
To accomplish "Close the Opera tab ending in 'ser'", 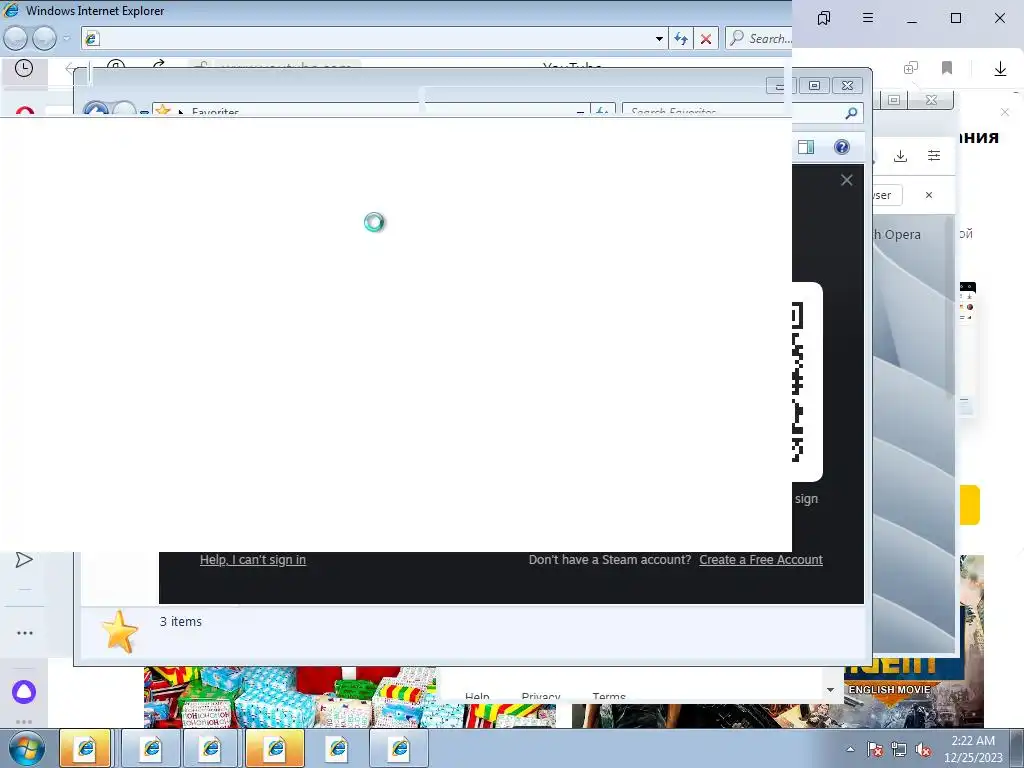I will tap(929, 195).
